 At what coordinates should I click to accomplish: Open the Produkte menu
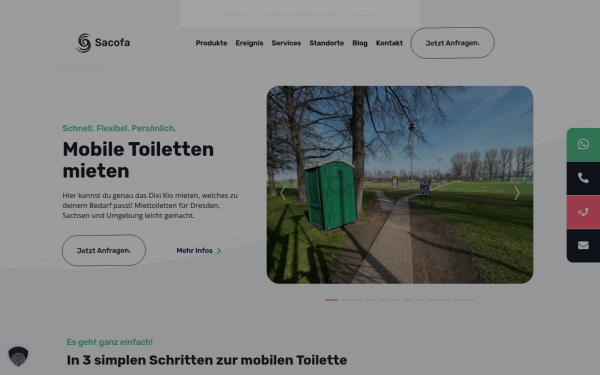click(x=211, y=43)
